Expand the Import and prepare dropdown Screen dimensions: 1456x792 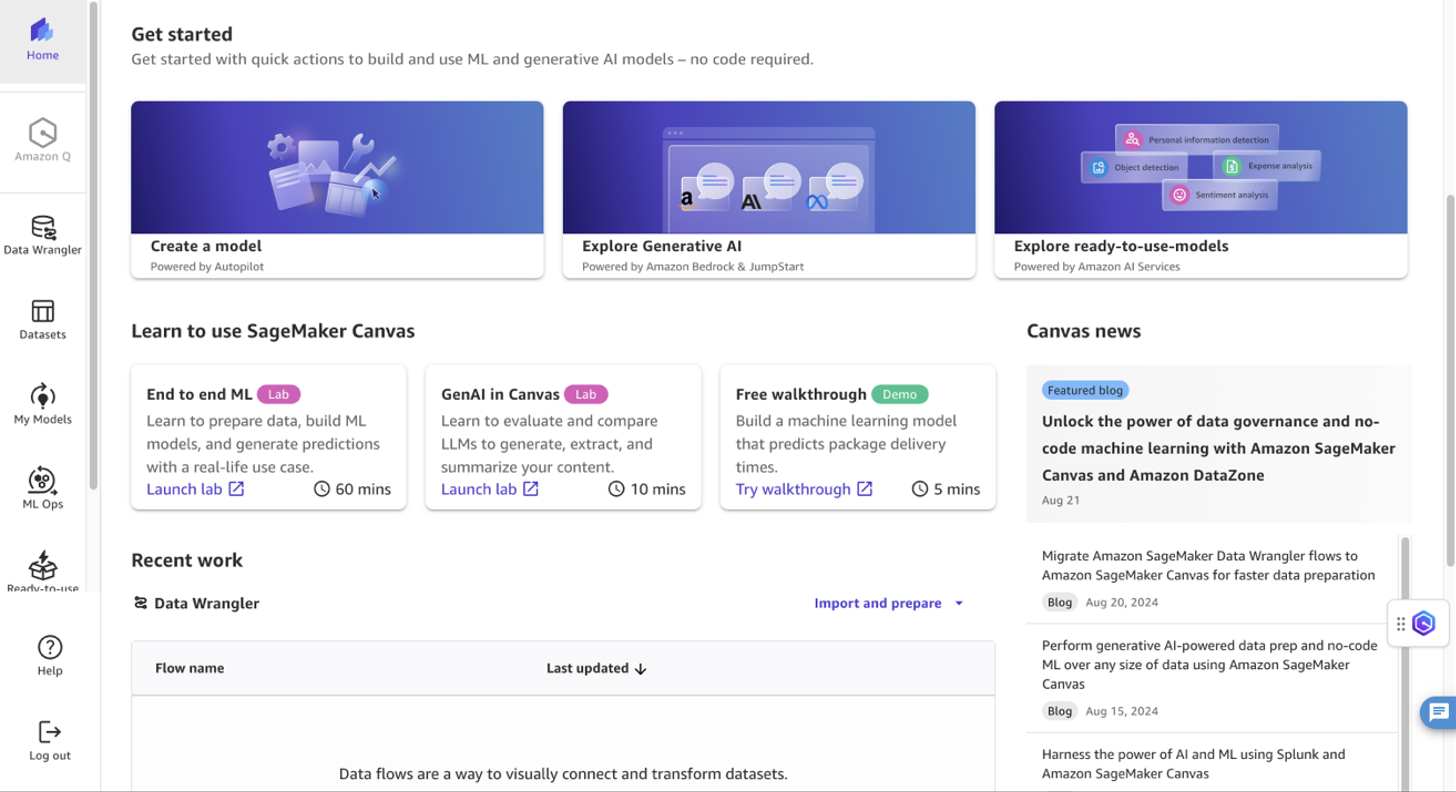coord(889,603)
